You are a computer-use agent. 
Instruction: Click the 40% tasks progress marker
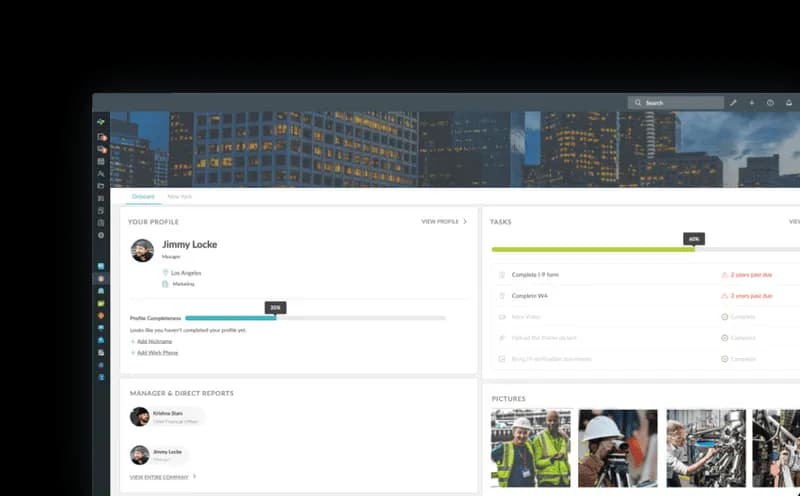pyautogui.click(x=694, y=239)
